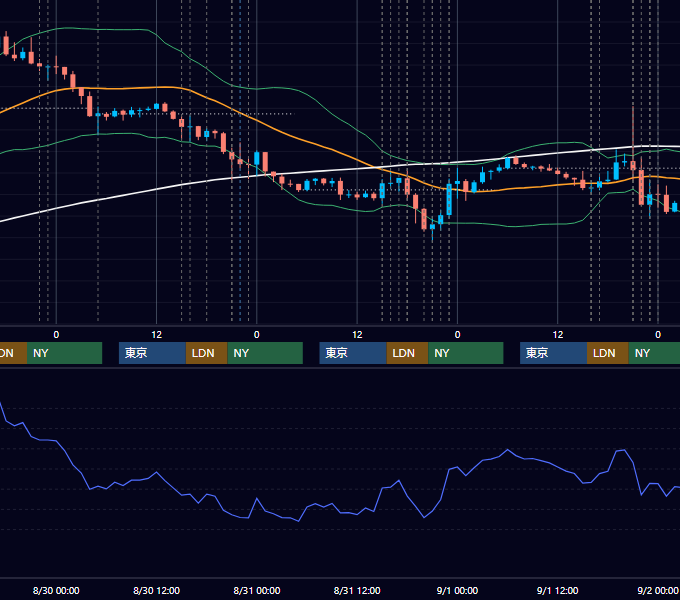Click the 9/2 00:00 date label

657,590
